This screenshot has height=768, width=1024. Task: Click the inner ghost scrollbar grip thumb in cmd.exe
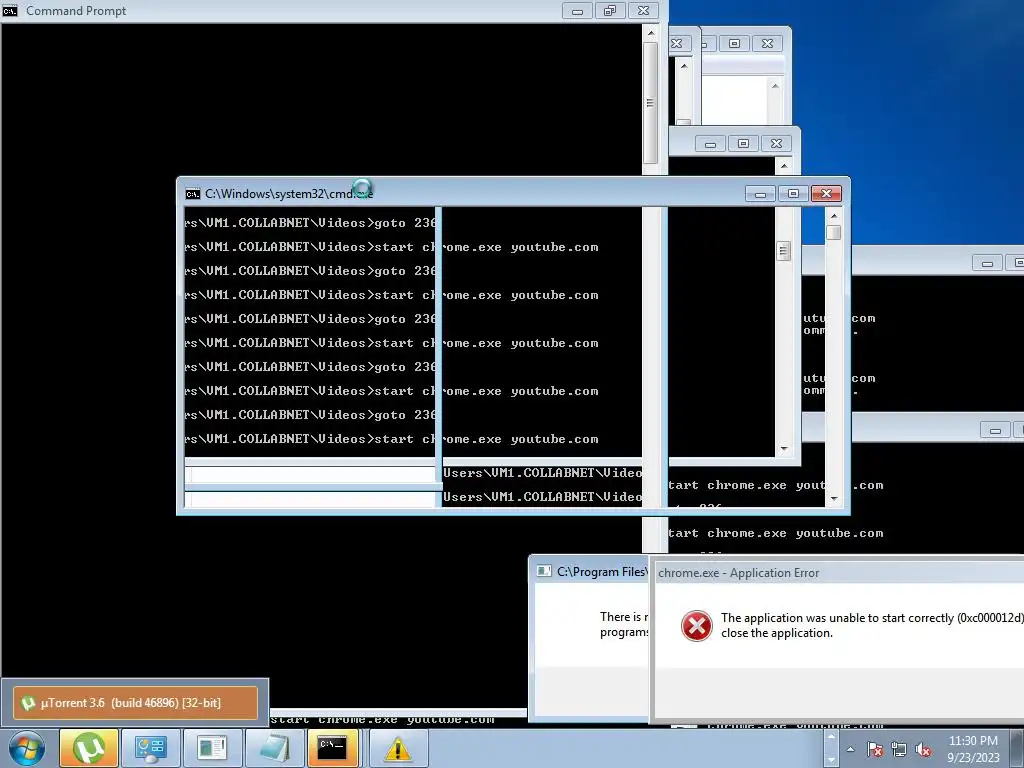click(783, 251)
